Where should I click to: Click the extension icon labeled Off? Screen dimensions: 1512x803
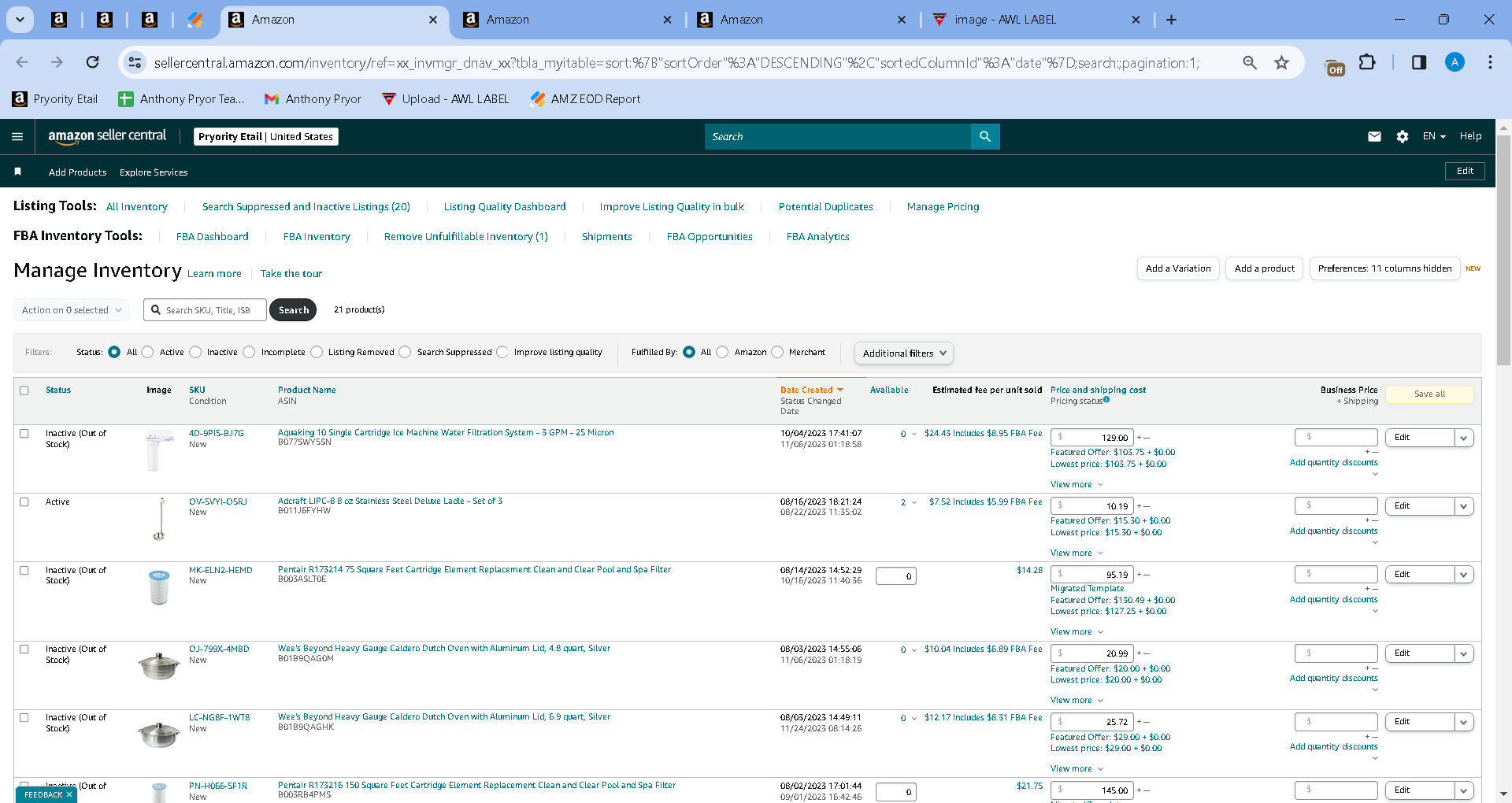click(x=1335, y=67)
